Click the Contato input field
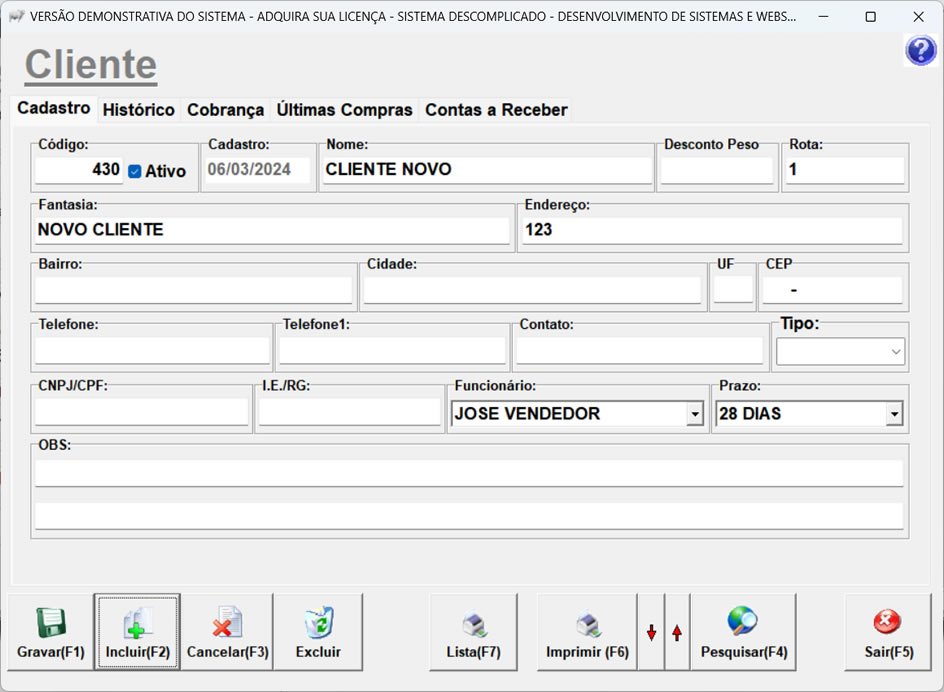Screen dimensions: 944x692 (x=639, y=351)
